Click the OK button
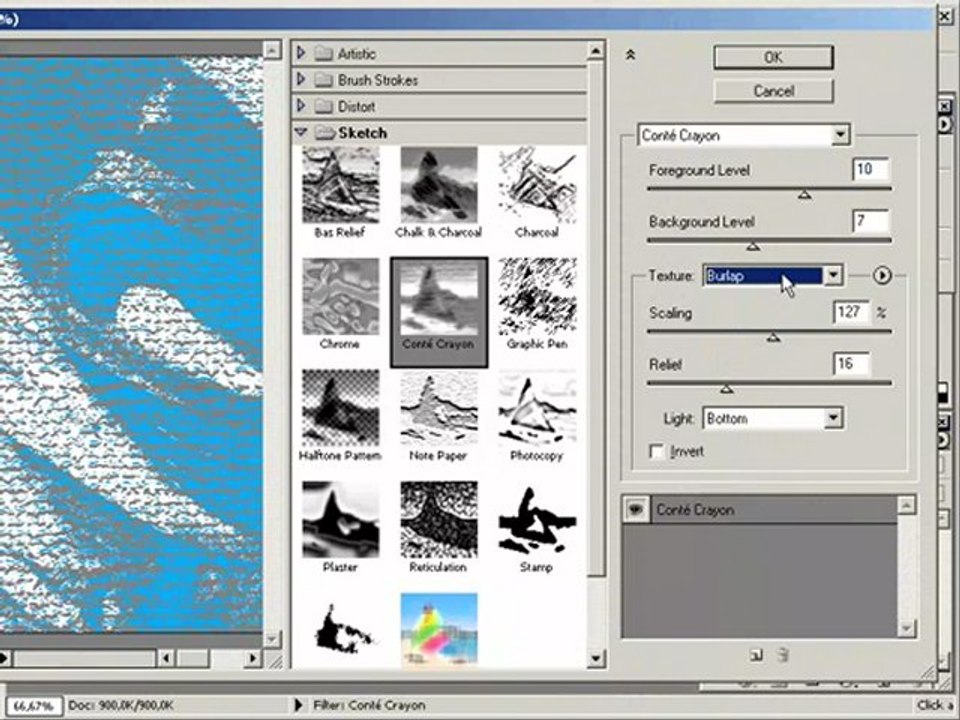Viewport: 960px width, 720px height. pyautogui.click(x=773, y=58)
